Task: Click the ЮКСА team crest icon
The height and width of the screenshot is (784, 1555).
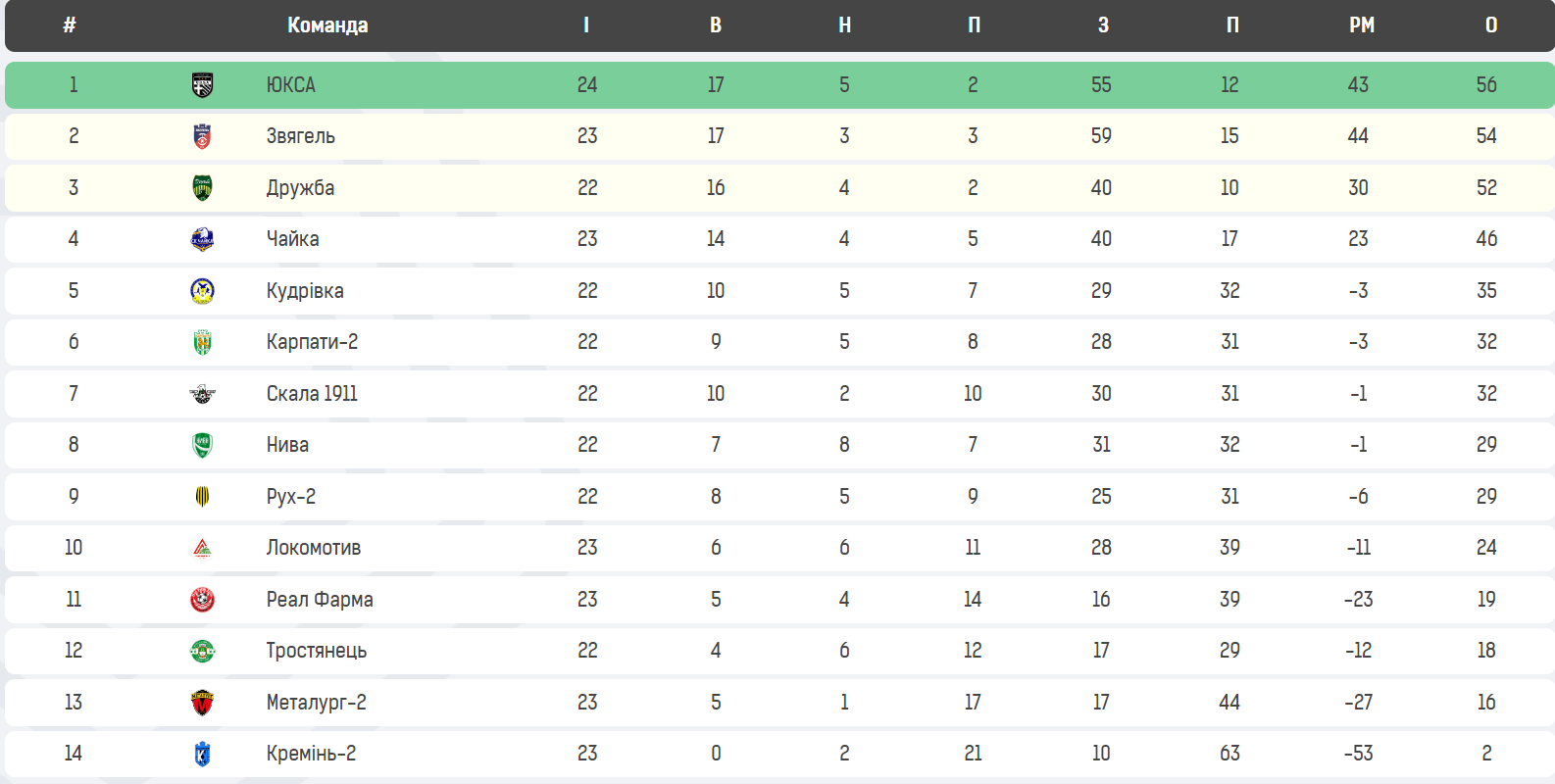Action: point(202,85)
